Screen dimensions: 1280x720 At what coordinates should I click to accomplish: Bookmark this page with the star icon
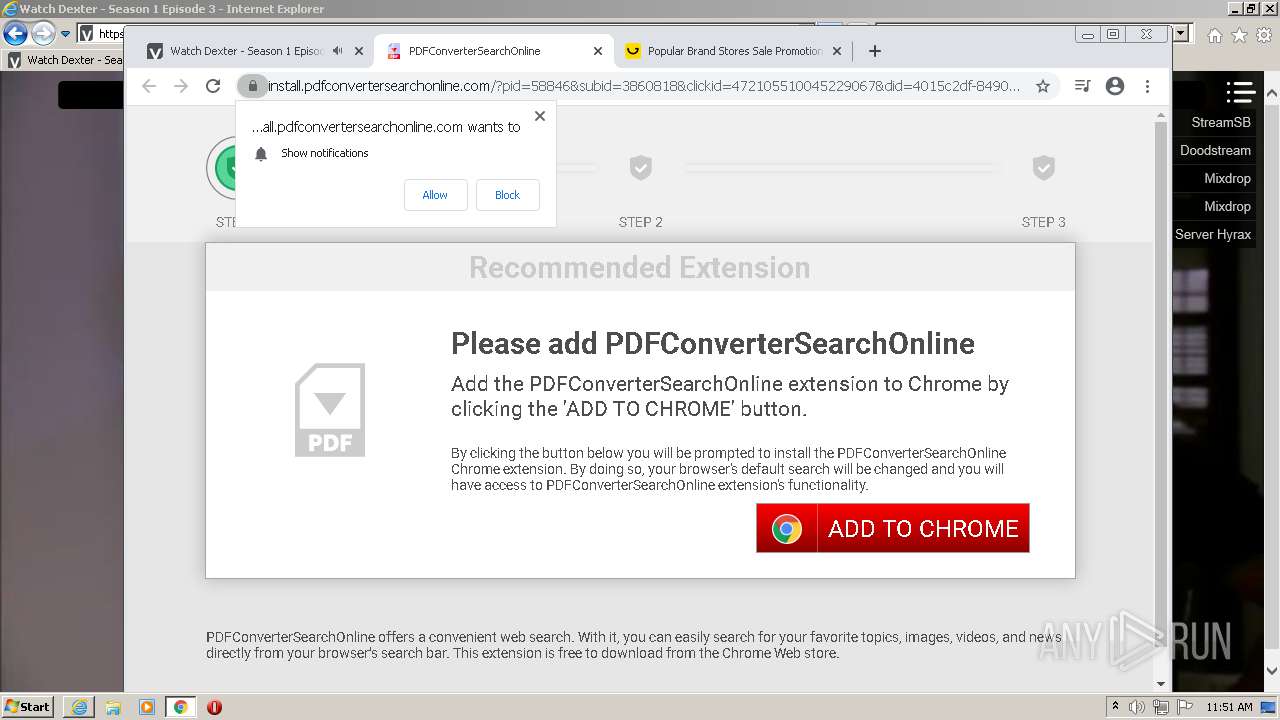click(1043, 86)
